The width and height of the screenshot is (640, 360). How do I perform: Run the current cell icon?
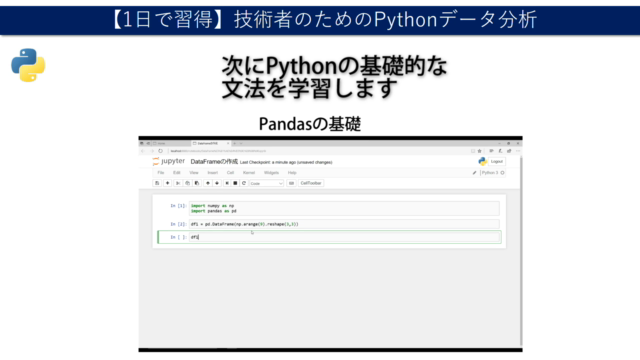click(227, 183)
